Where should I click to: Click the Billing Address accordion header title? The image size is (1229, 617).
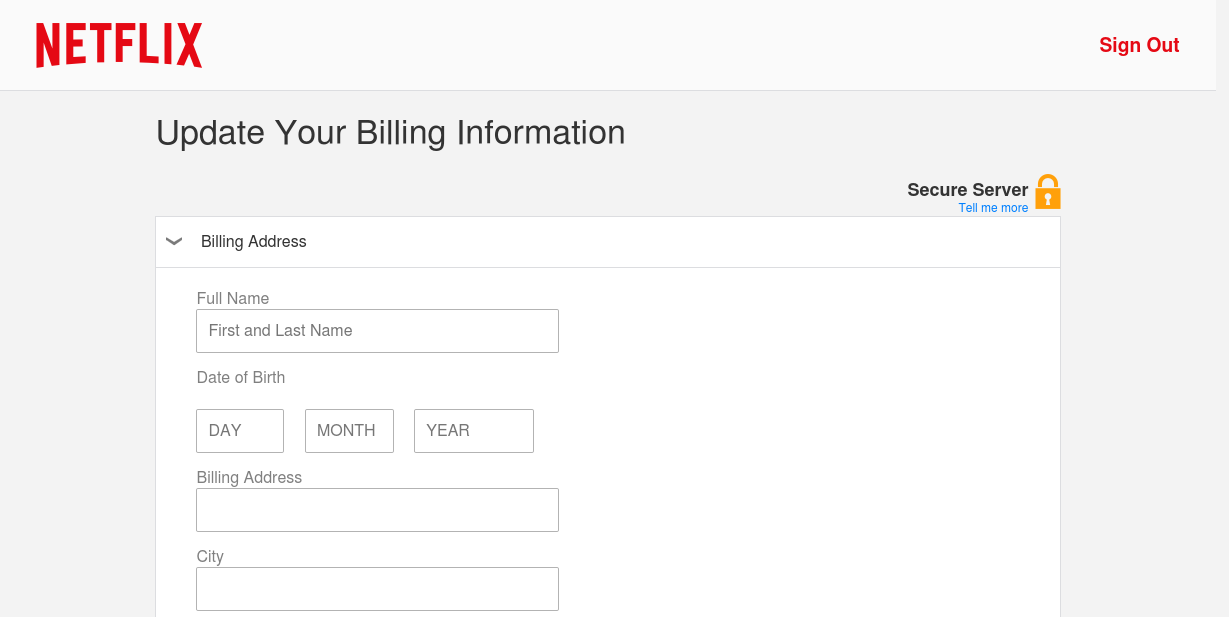pos(254,241)
